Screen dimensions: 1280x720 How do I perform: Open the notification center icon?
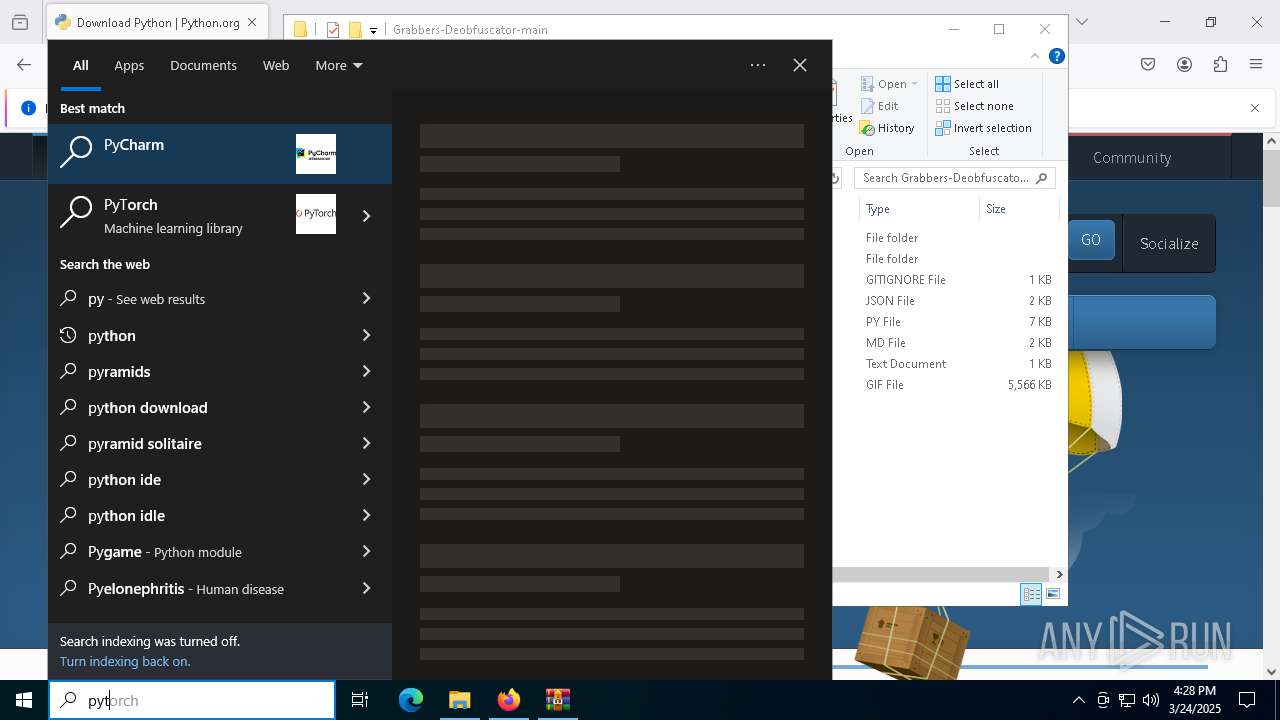point(1247,700)
